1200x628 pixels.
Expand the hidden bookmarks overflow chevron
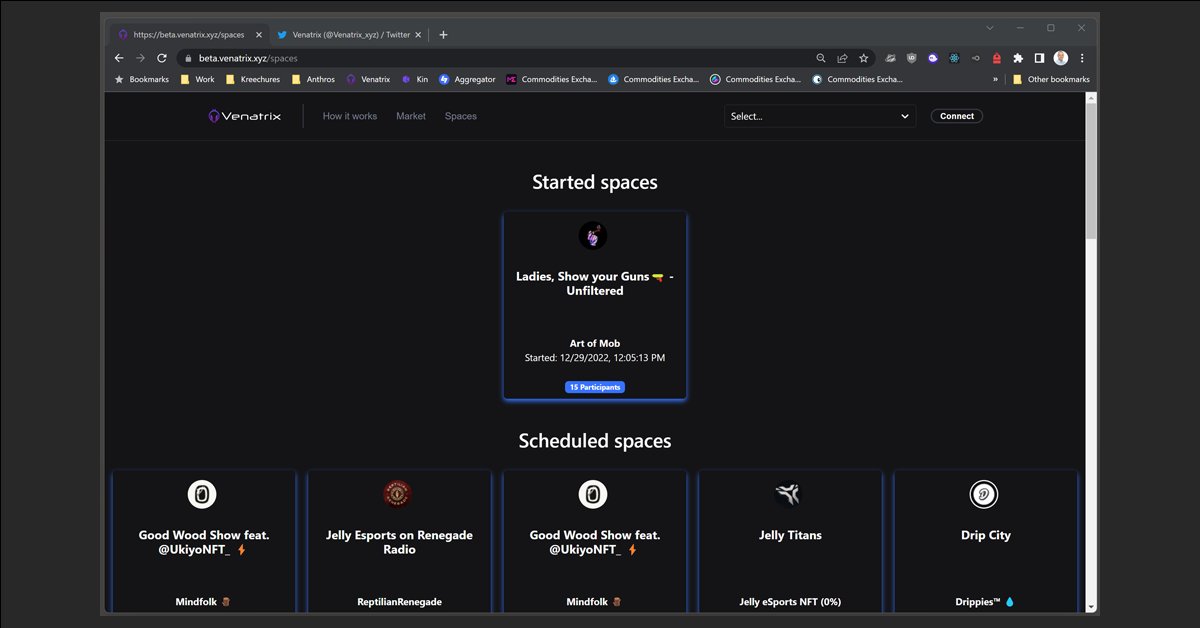pos(995,79)
